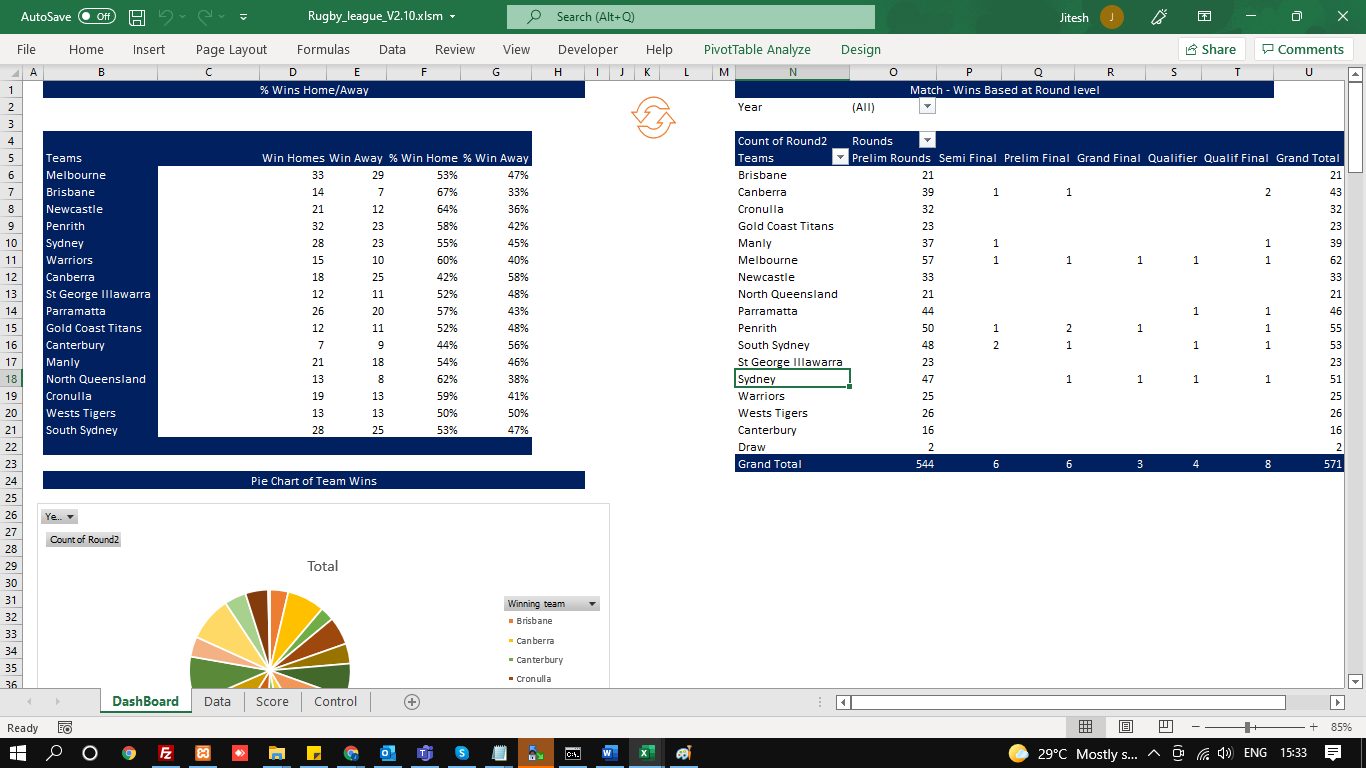Expand the Rounds column filter dropdown
The width and height of the screenshot is (1366, 768).
coord(927,141)
